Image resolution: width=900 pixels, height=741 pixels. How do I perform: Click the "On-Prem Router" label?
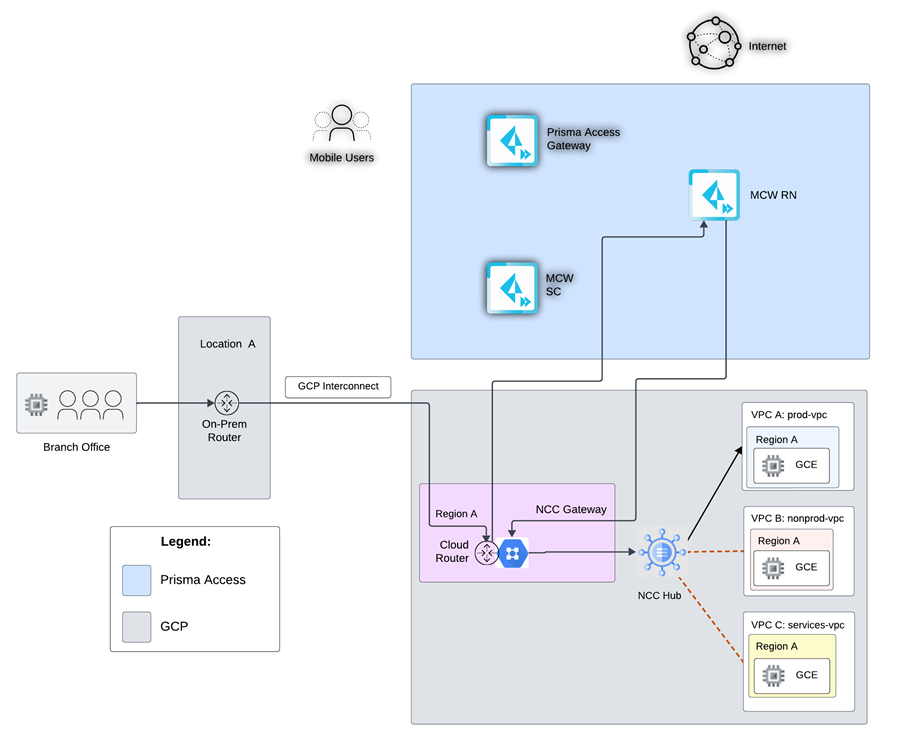[224, 430]
